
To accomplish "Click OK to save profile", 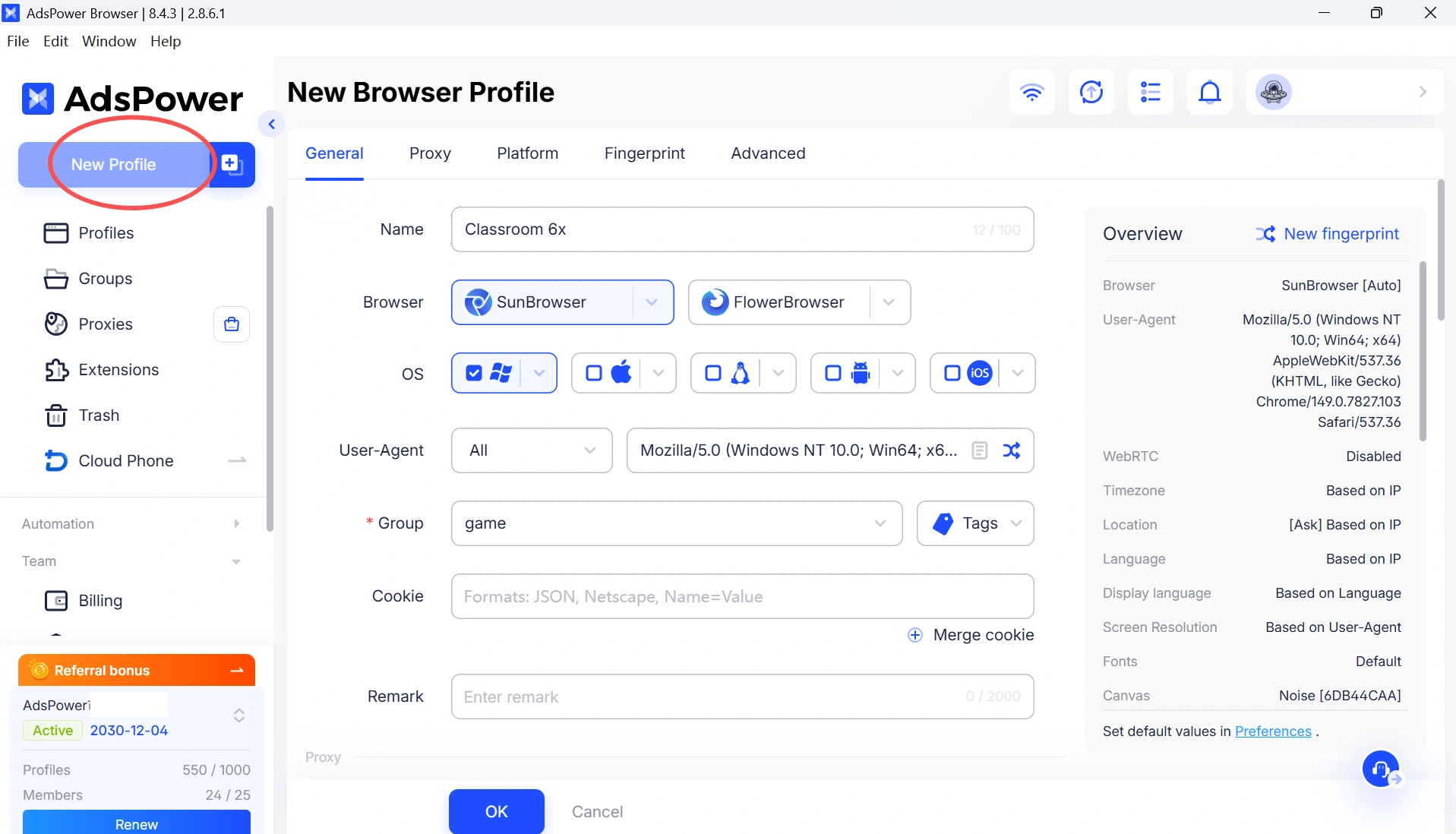I will (496, 811).
